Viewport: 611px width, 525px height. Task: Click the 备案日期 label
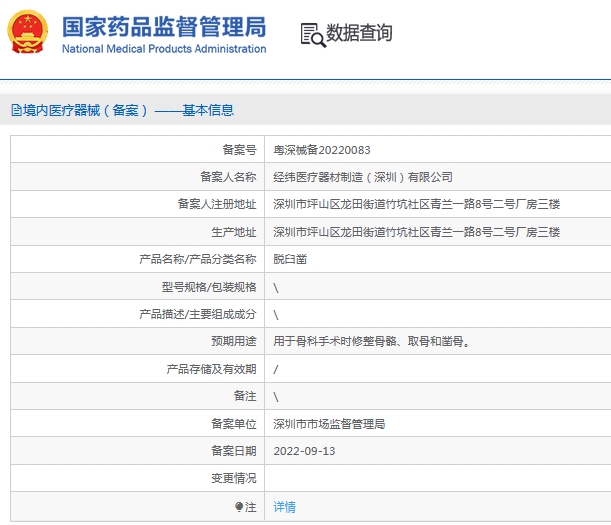click(x=234, y=451)
